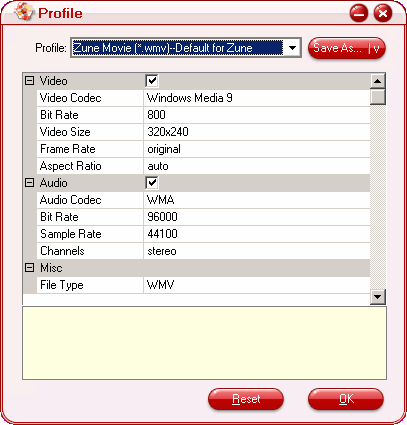Open the Profile dropdown list

point(292,48)
